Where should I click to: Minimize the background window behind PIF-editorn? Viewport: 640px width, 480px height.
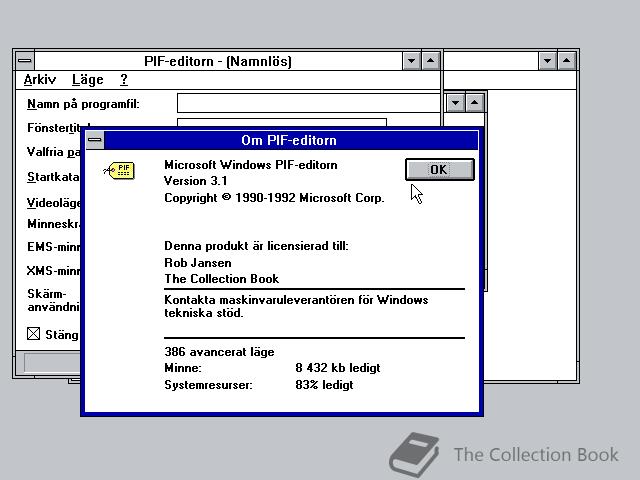coord(547,61)
